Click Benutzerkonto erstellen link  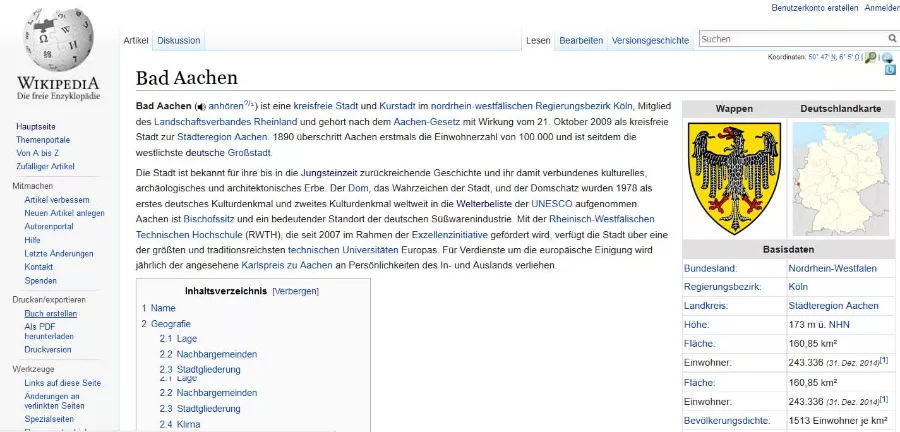point(814,8)
